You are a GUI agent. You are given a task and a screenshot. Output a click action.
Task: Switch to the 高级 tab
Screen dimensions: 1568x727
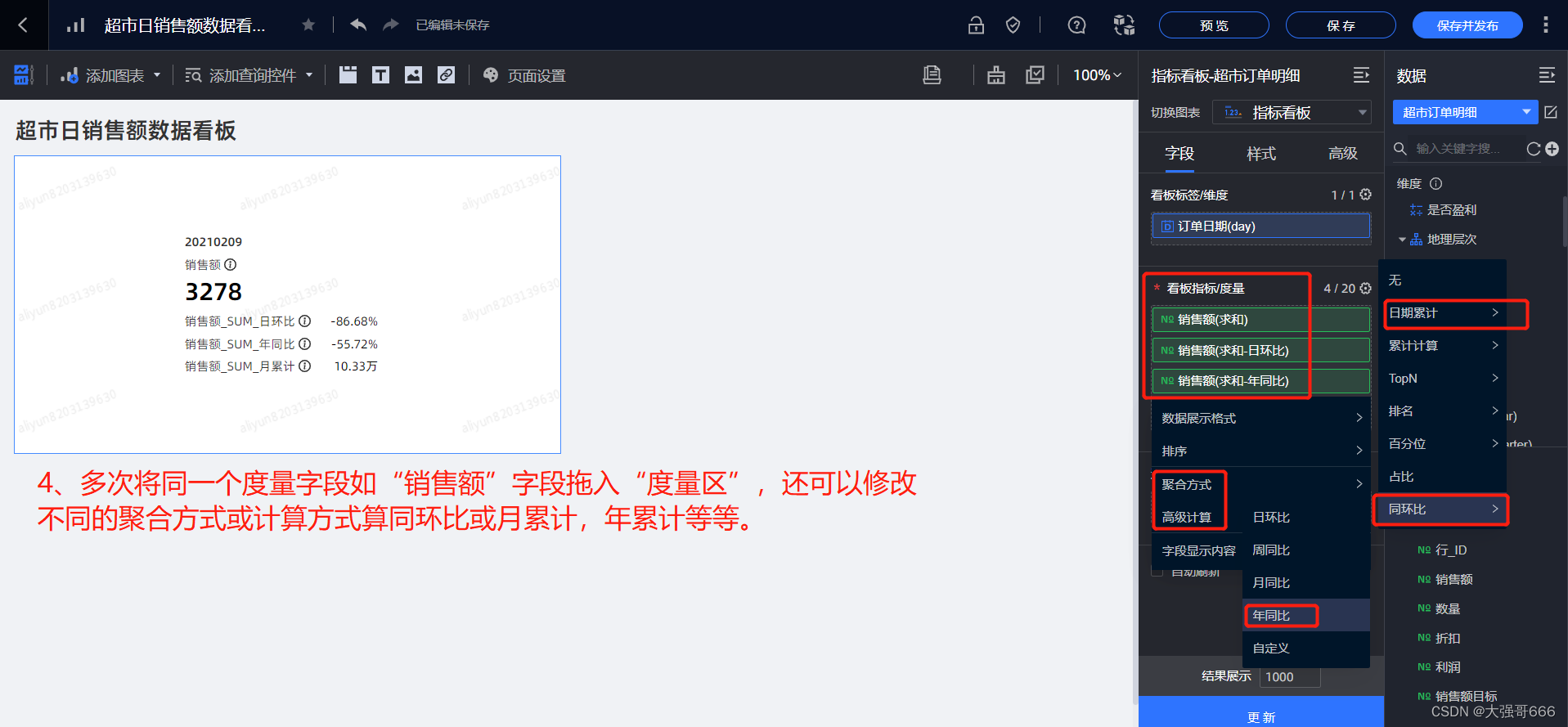1343,153
